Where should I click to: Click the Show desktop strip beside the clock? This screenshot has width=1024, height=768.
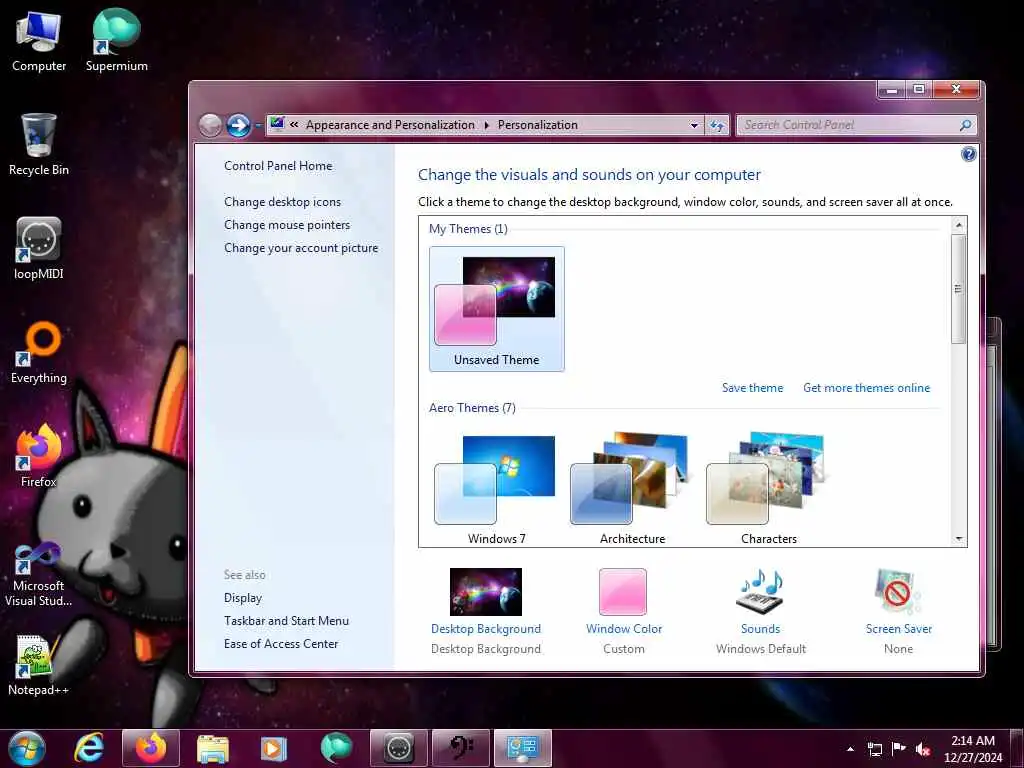[x=1019, y=748]
